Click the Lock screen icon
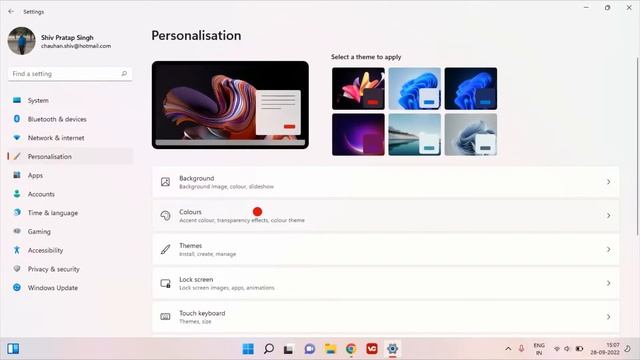Screen dimensions: 640x360 165,283
